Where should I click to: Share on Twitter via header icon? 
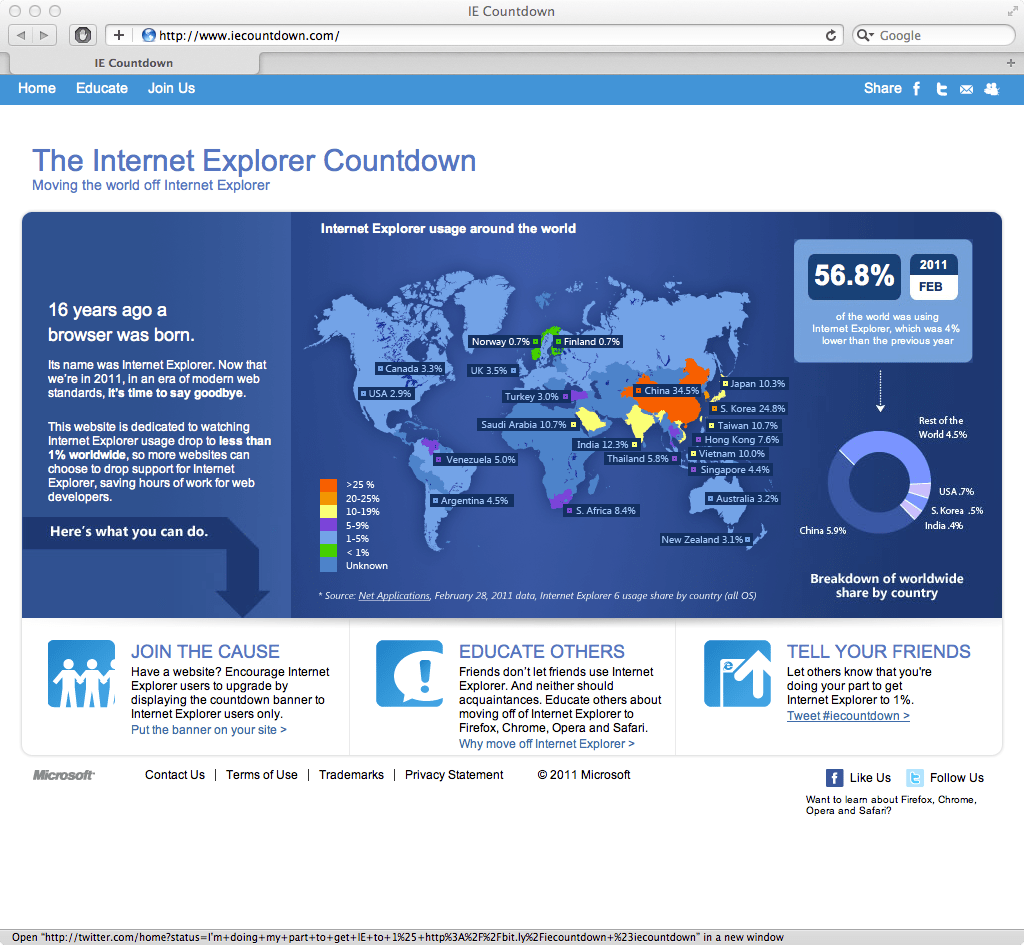[x=942, y=89]
